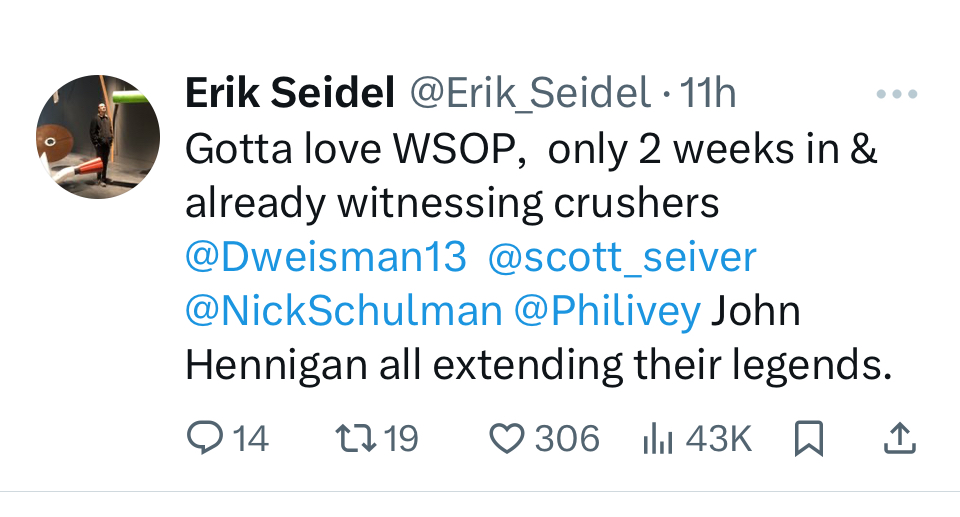Viewport: 960px width, 517px height.
Task: Click the 43K views count
Action: coord(717,438)
